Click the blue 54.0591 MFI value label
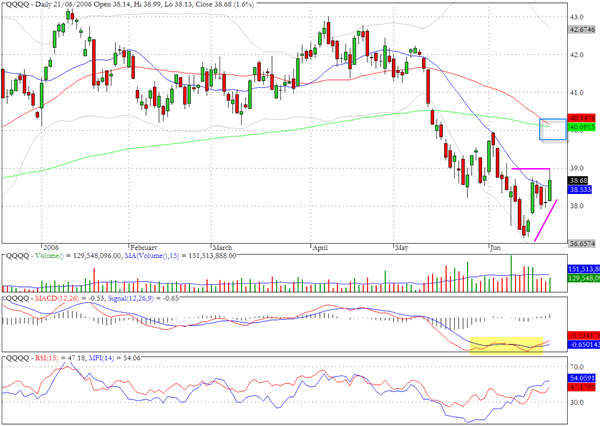The image size is (600, 426). tap(582, 378)
